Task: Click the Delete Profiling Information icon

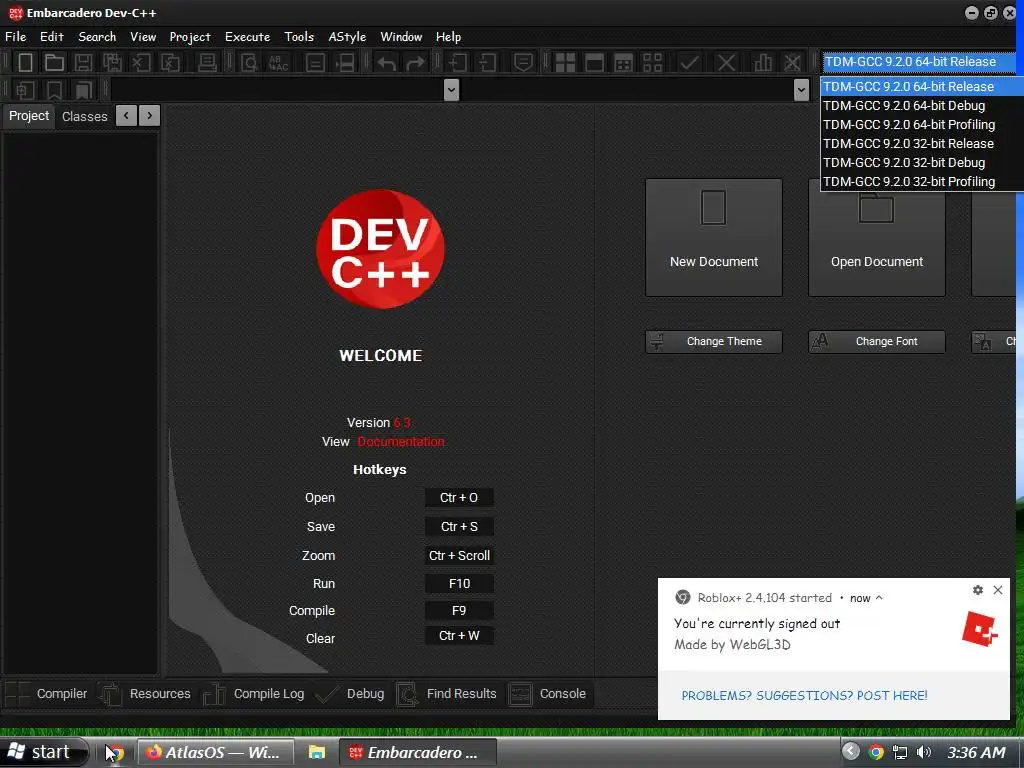Action: coord(792,63)
